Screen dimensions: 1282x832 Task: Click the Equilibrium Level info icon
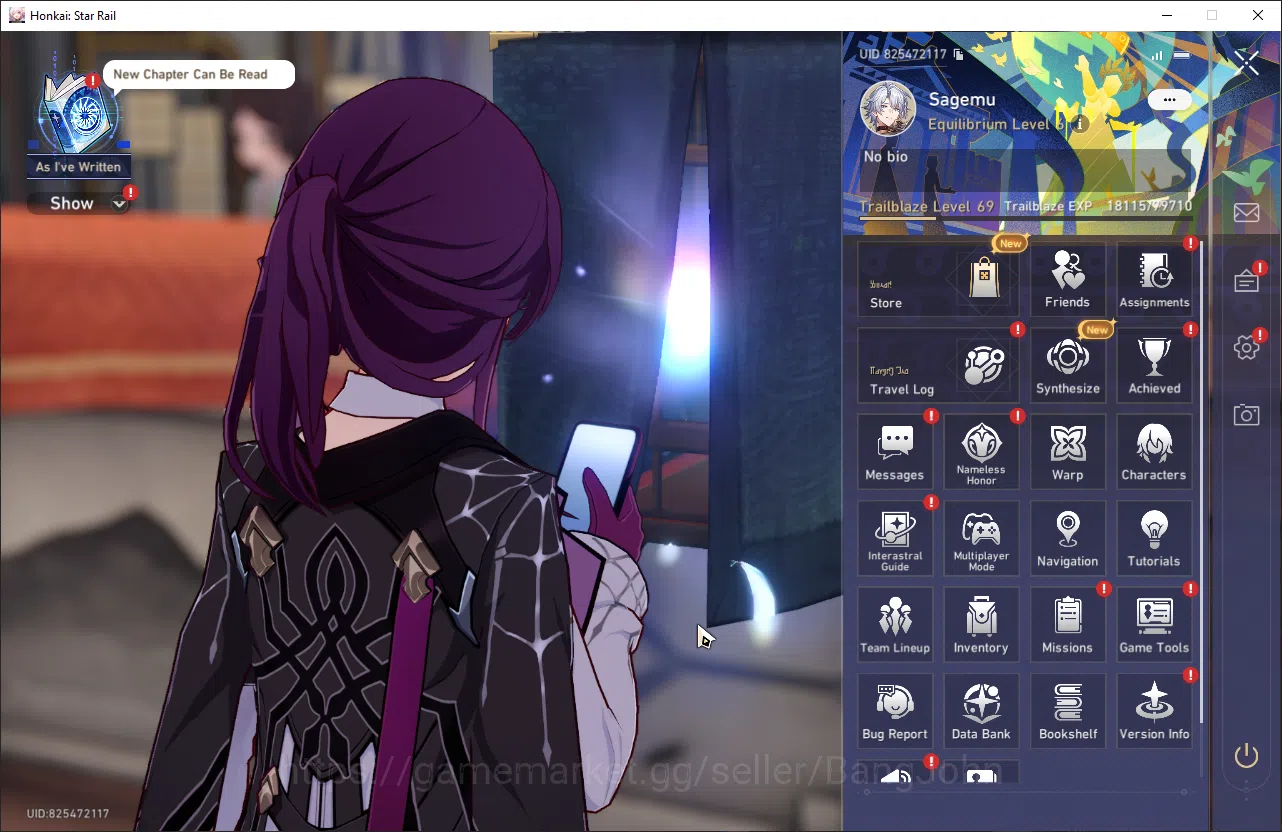coord(1080,124)
